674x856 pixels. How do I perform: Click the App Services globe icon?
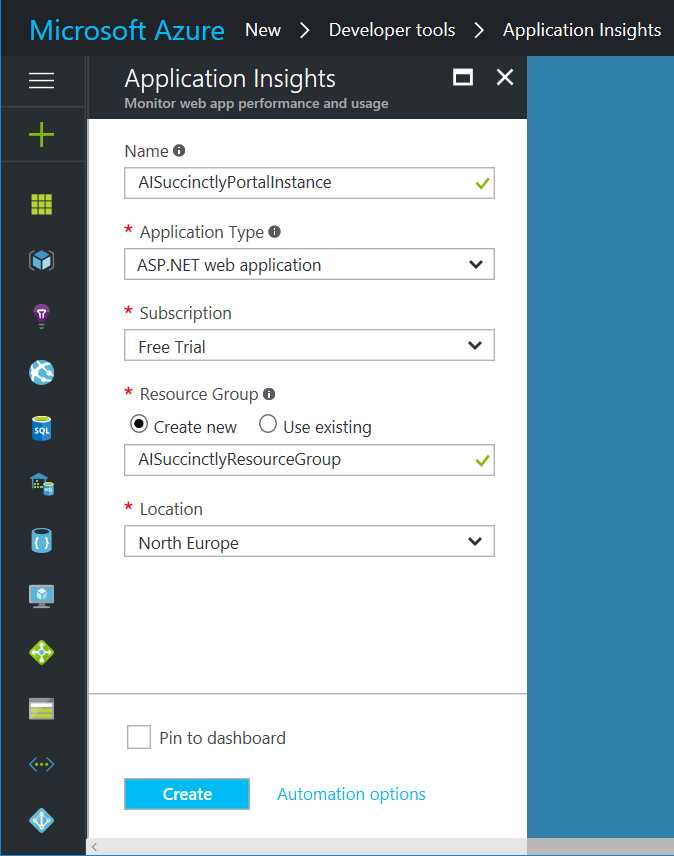coord(43,371)
